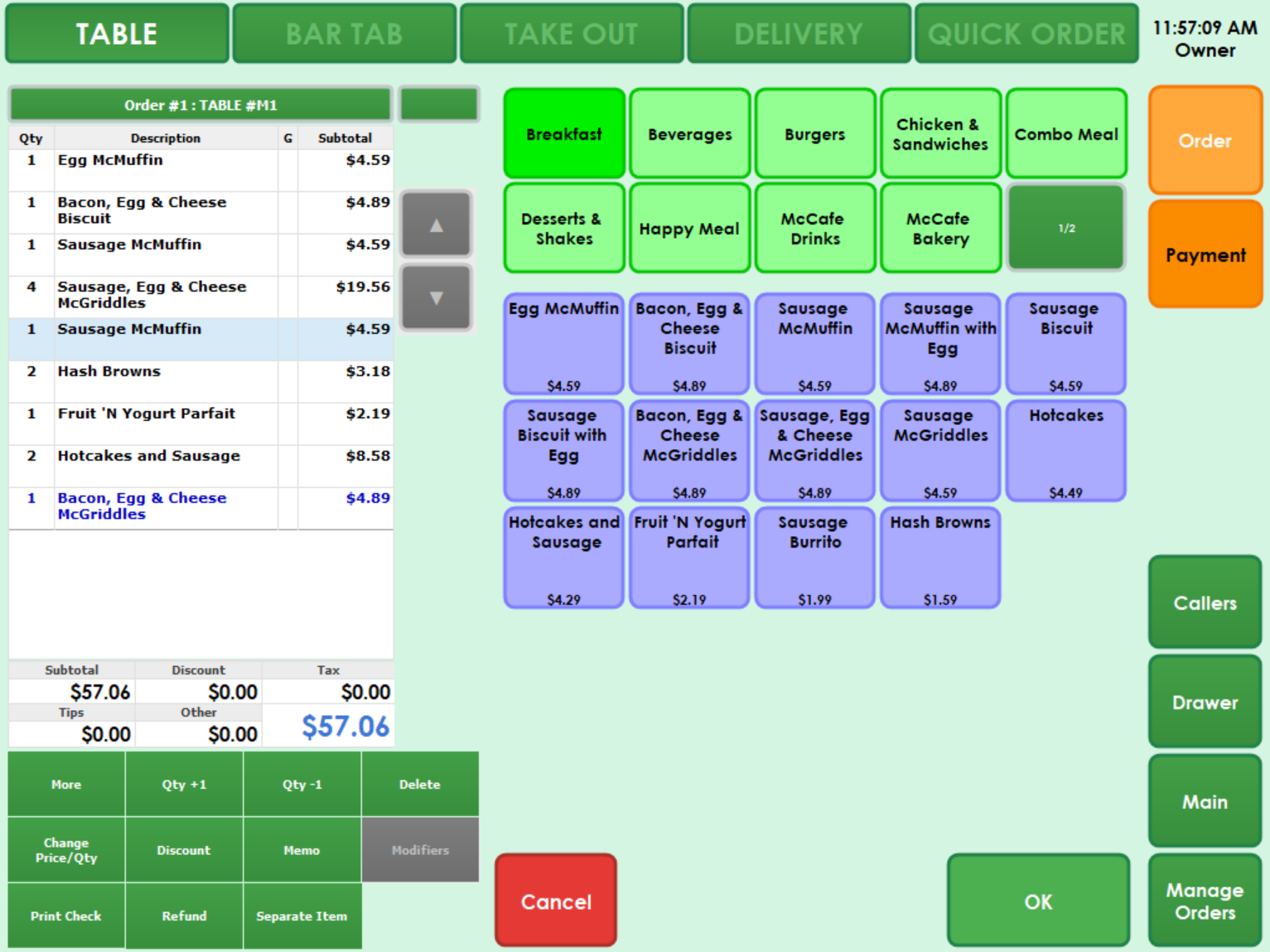Add Bacon, Egg & Cheese McGriddles item
This screenshot has width=1270, height=952.
[690, 451]
